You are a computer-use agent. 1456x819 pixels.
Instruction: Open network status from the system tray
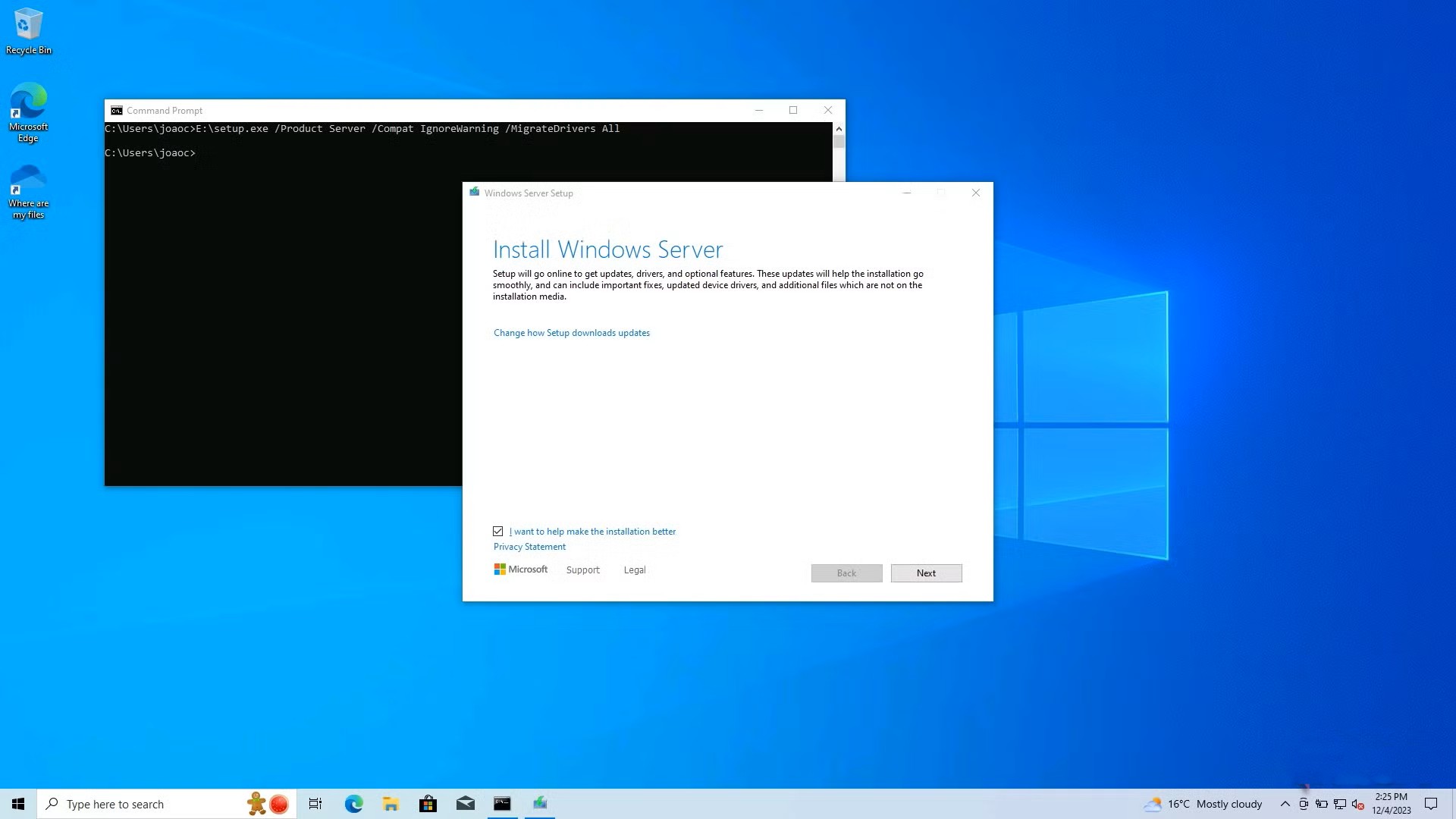[1340, 804]
